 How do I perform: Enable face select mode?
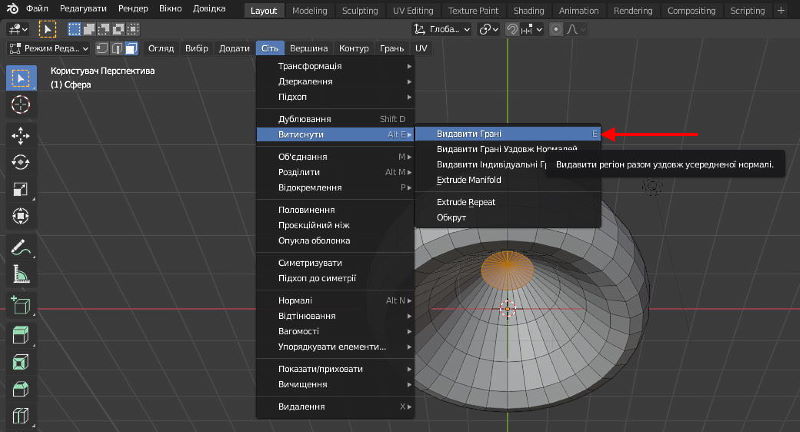coord(132,48)
